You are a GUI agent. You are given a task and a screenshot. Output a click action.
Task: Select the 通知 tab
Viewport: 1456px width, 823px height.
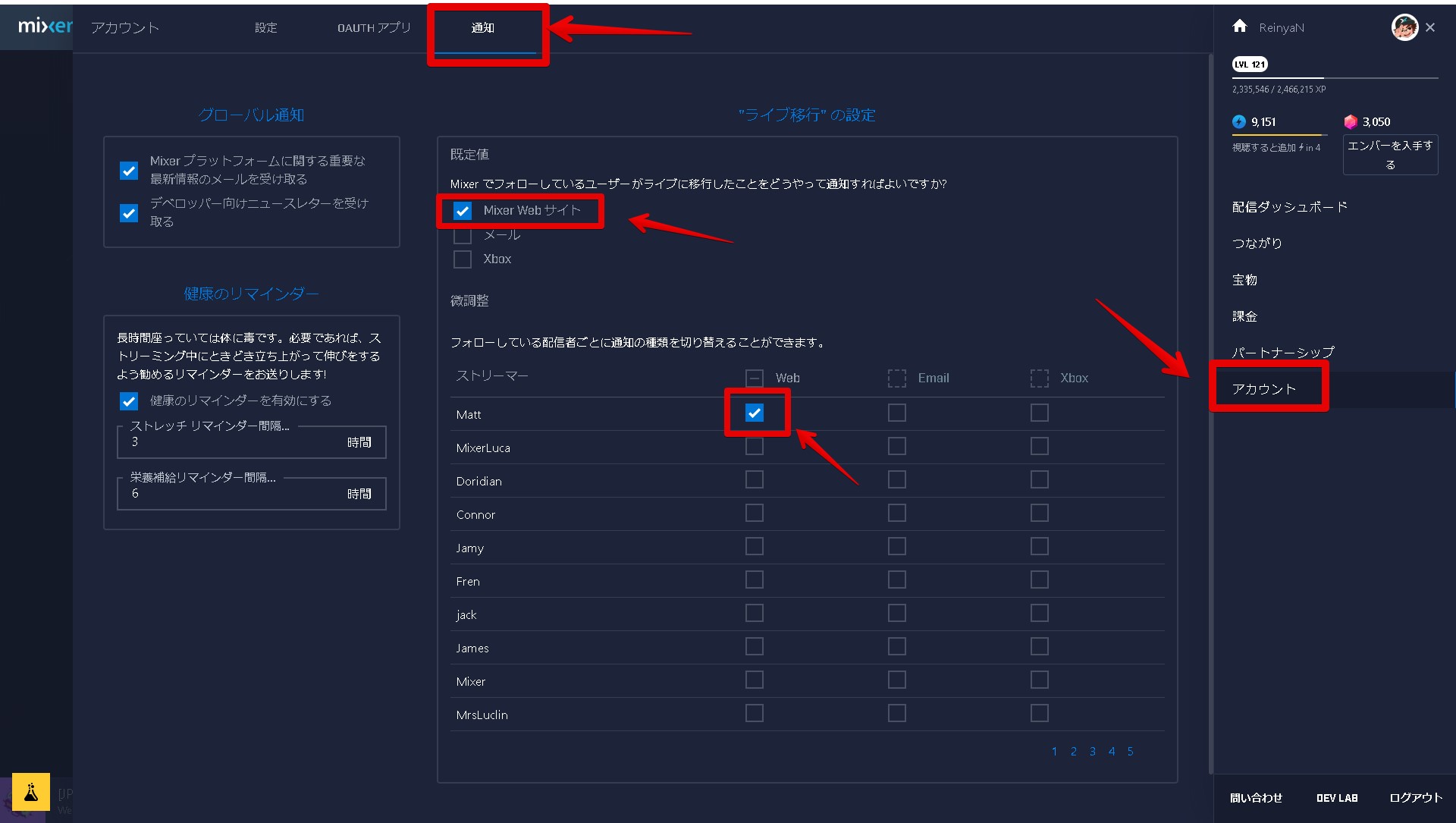[482, 27]
